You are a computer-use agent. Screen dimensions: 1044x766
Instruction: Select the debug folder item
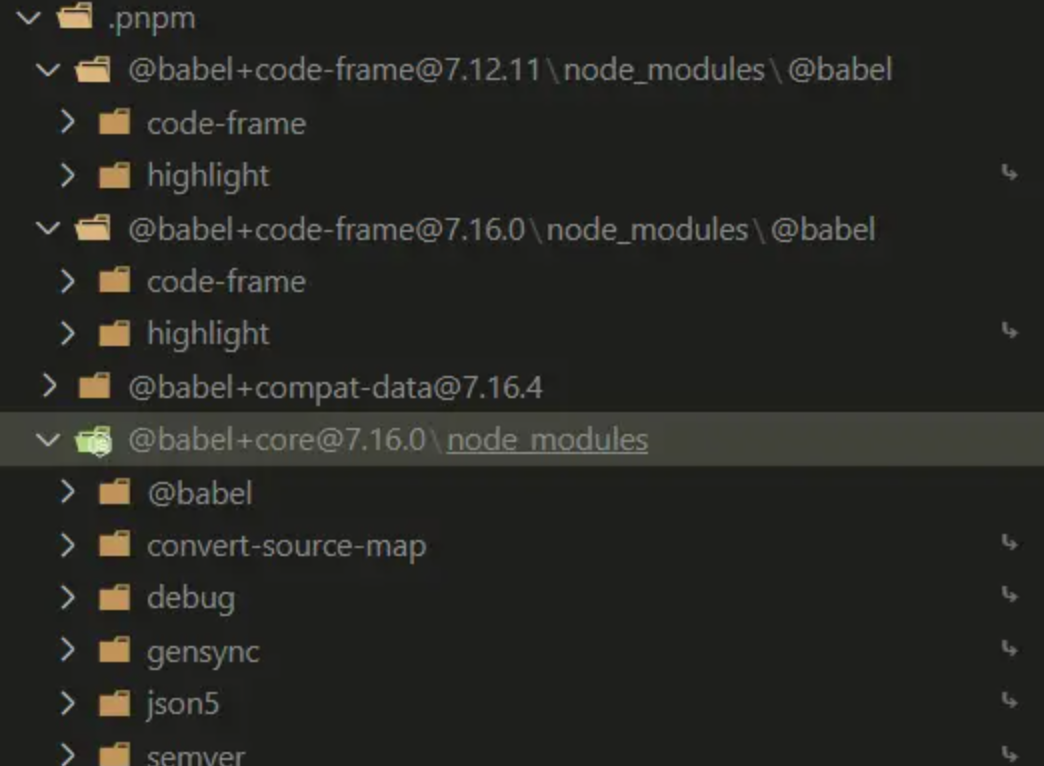522,597
